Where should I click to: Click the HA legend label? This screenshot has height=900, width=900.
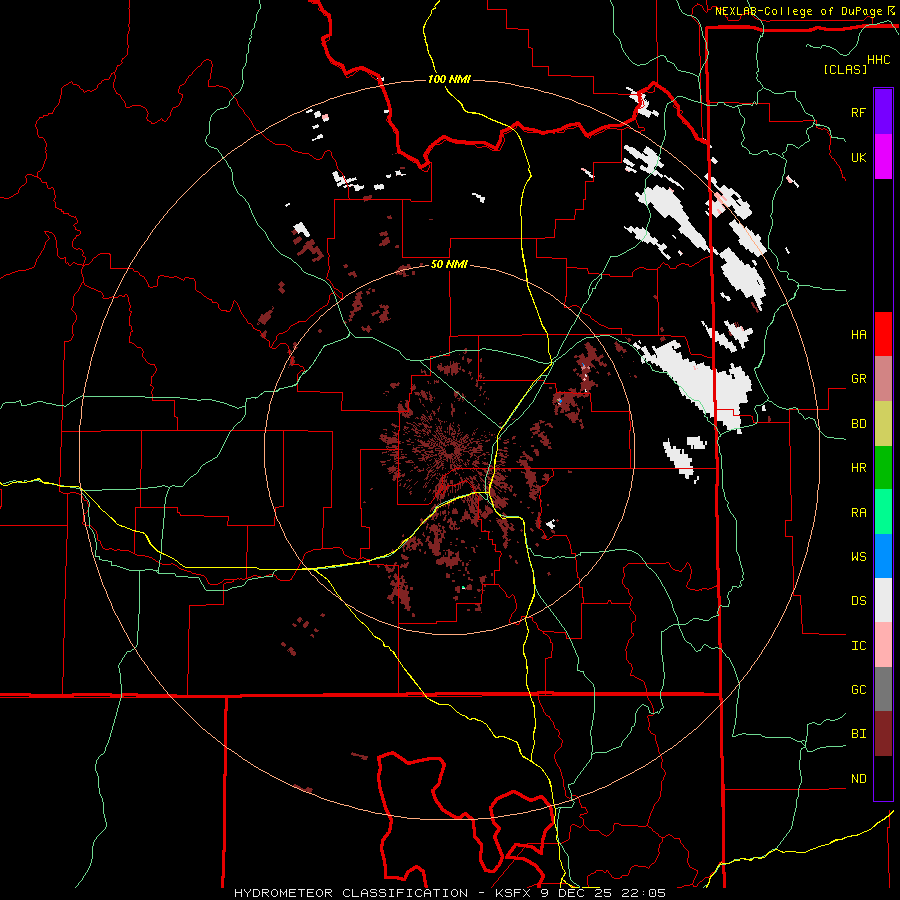858,334
